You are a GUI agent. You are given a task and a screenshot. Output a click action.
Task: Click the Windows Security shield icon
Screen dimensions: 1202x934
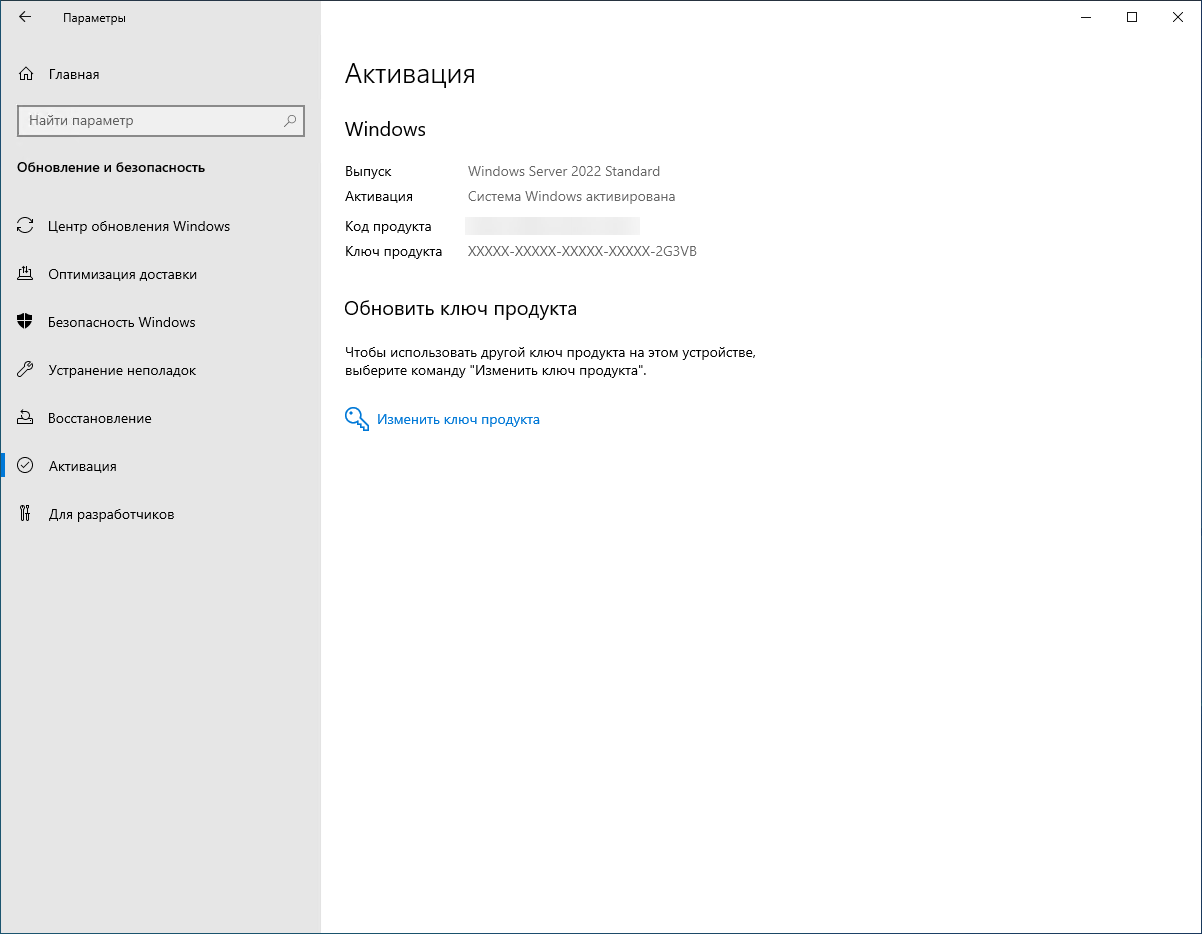[x=26, y=322]
